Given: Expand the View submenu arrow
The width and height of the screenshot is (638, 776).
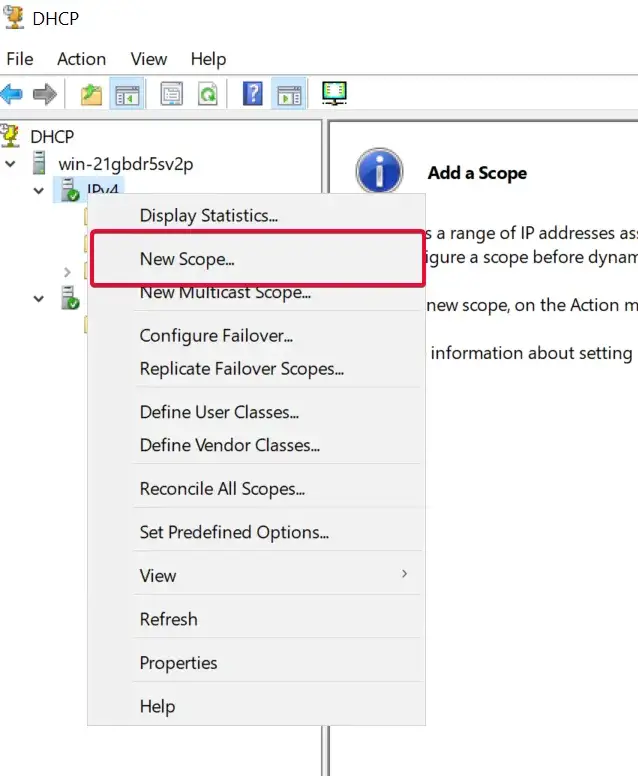Looking at the screenshot, I should tap(404, 574).
